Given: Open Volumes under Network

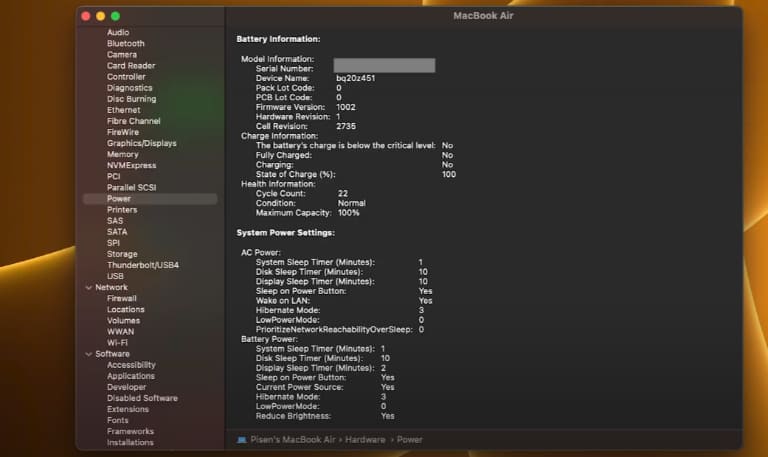Looking at the screenshot, I should [123, 321].
